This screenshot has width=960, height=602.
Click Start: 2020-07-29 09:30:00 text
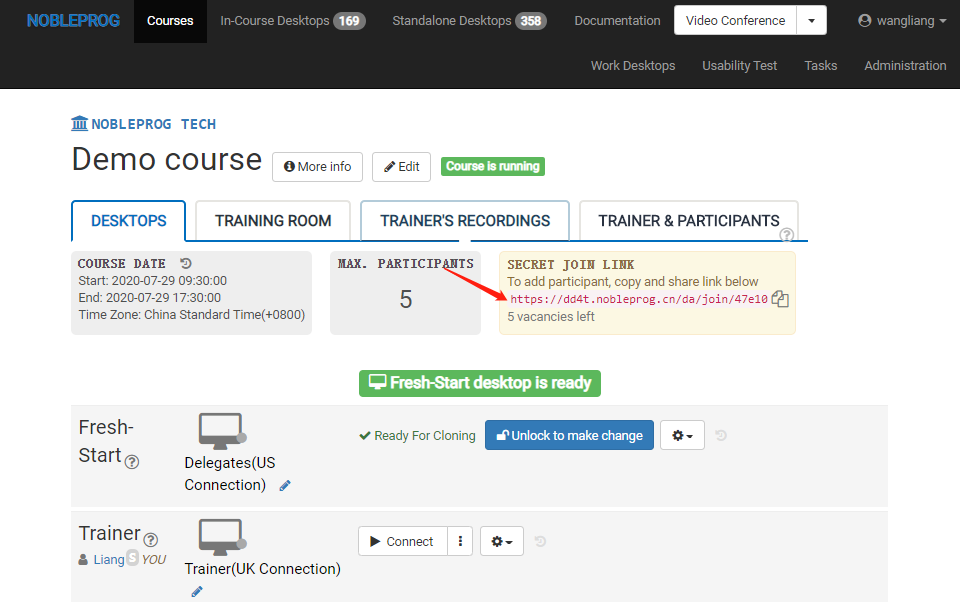(x=152, y=280)
